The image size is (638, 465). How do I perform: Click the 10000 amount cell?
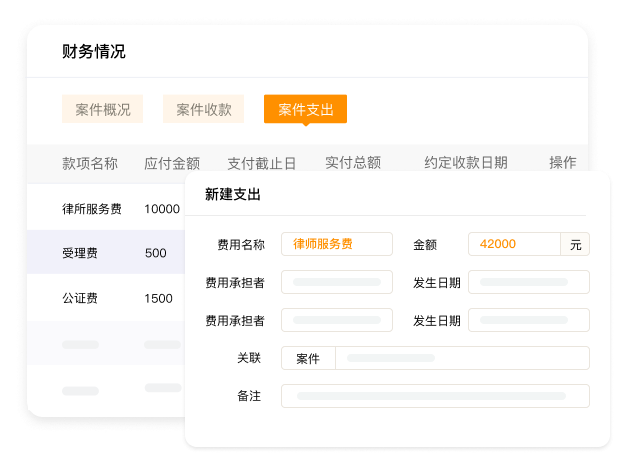(x=162, y=209)
